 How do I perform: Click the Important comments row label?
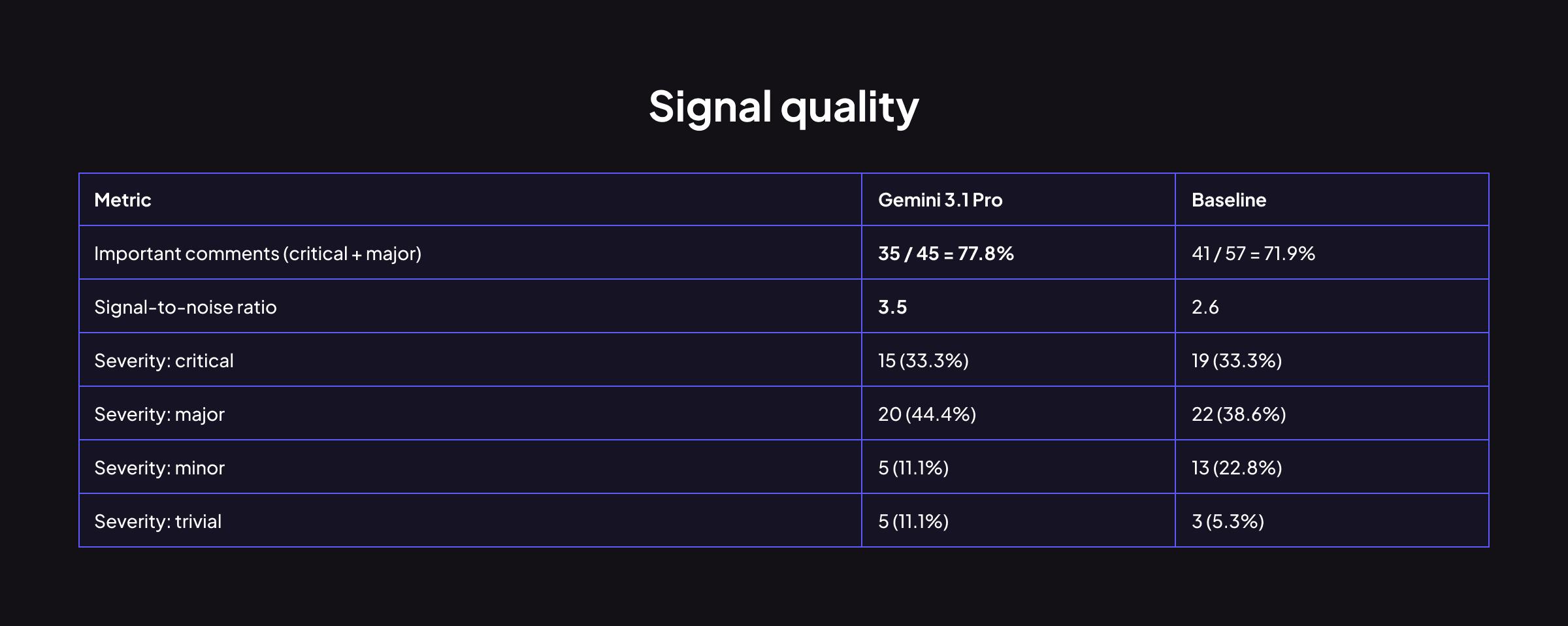(257, 254)
